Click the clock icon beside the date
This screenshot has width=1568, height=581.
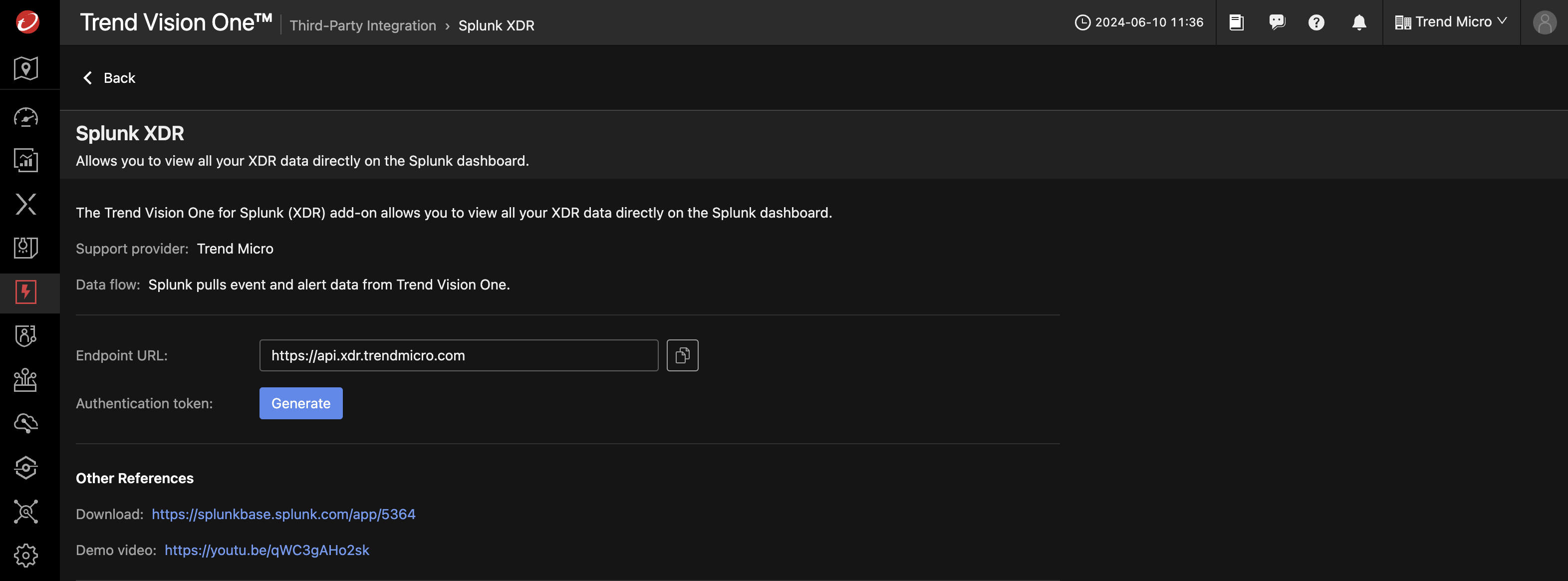click(x=1082, y=22)
